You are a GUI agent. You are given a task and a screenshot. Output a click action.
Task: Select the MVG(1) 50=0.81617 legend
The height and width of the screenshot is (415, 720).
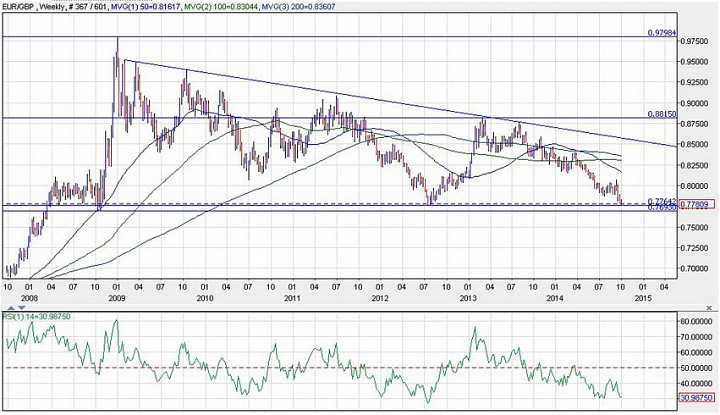[146, 6]
